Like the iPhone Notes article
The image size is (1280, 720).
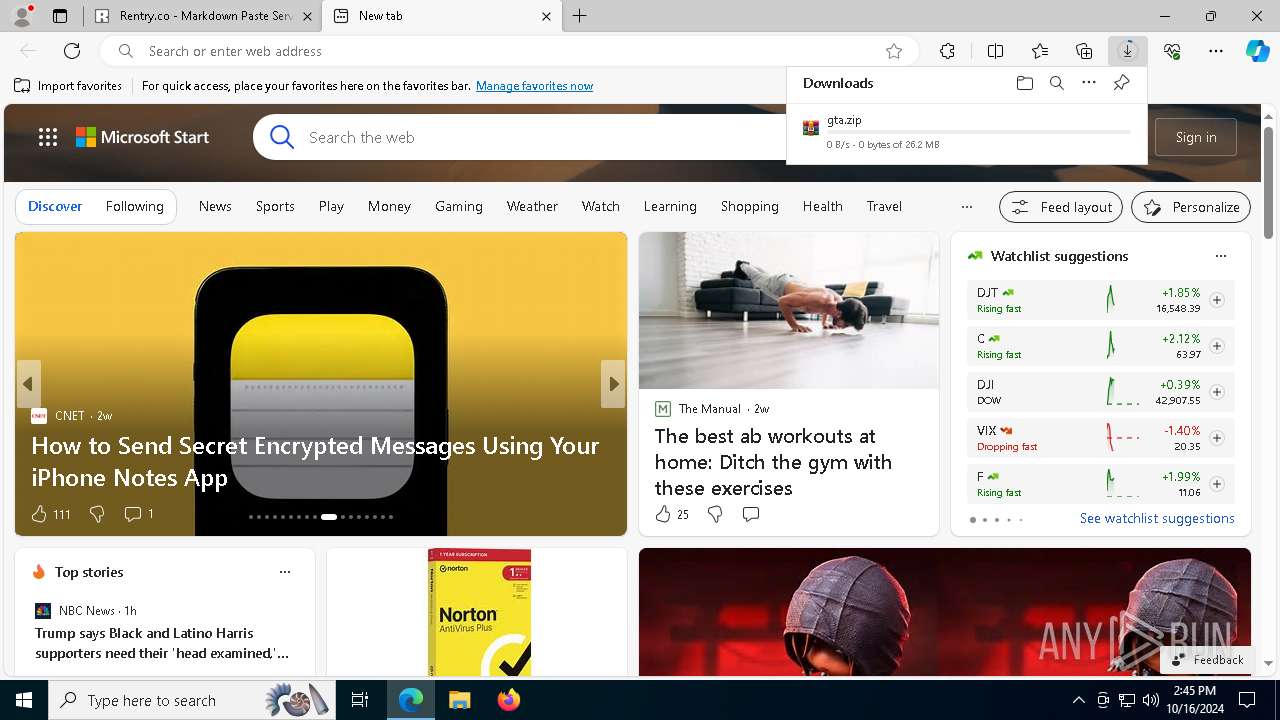tap(39, 514)
